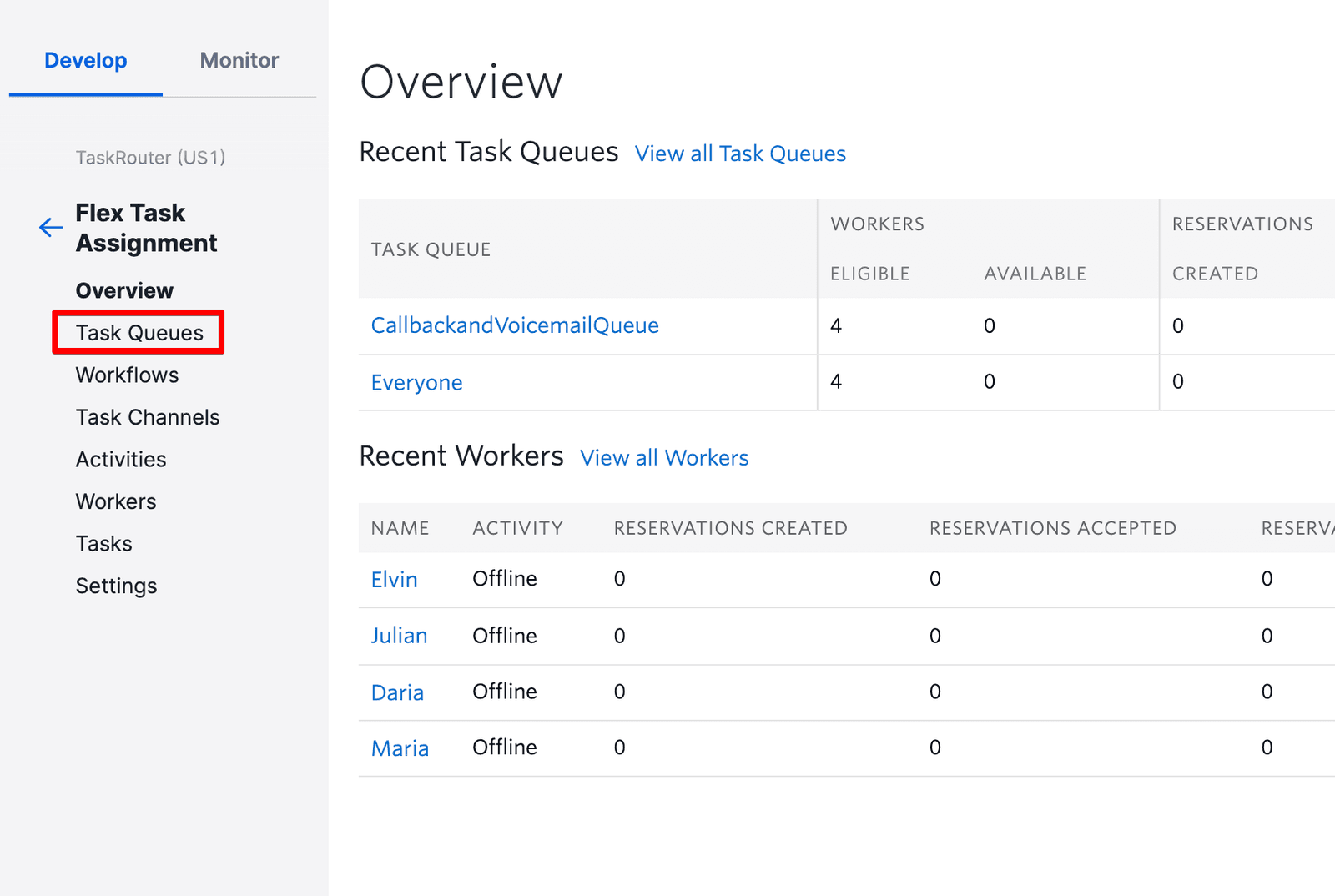The width and height of the screenshot is (1335, 896).
Task: Click the back arrow next to Flex Task Assignment
Action: tap(50, 227)
